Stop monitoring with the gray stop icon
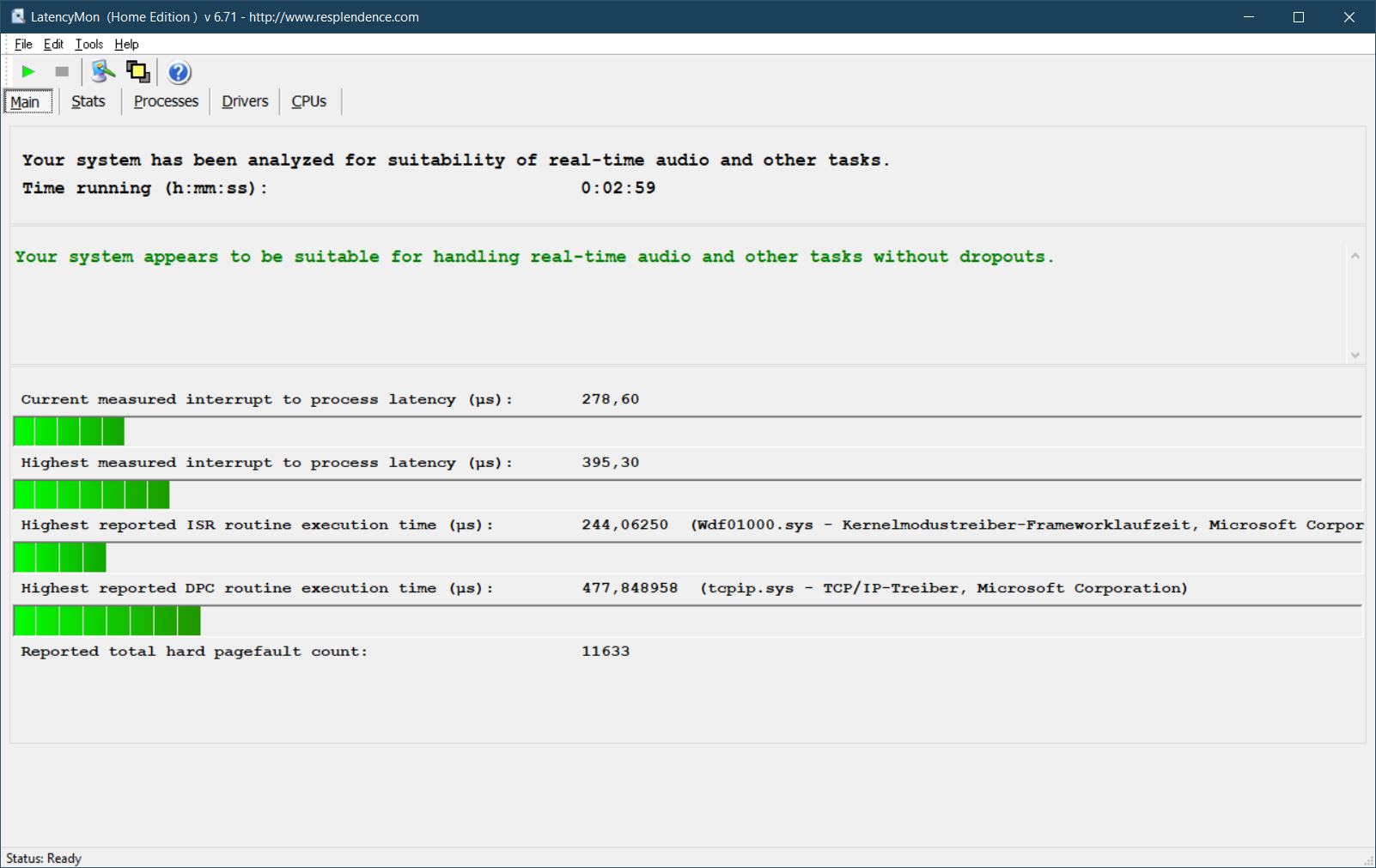Image resolution: width=1376 pixels, height=868 pixels. point(62,72)
